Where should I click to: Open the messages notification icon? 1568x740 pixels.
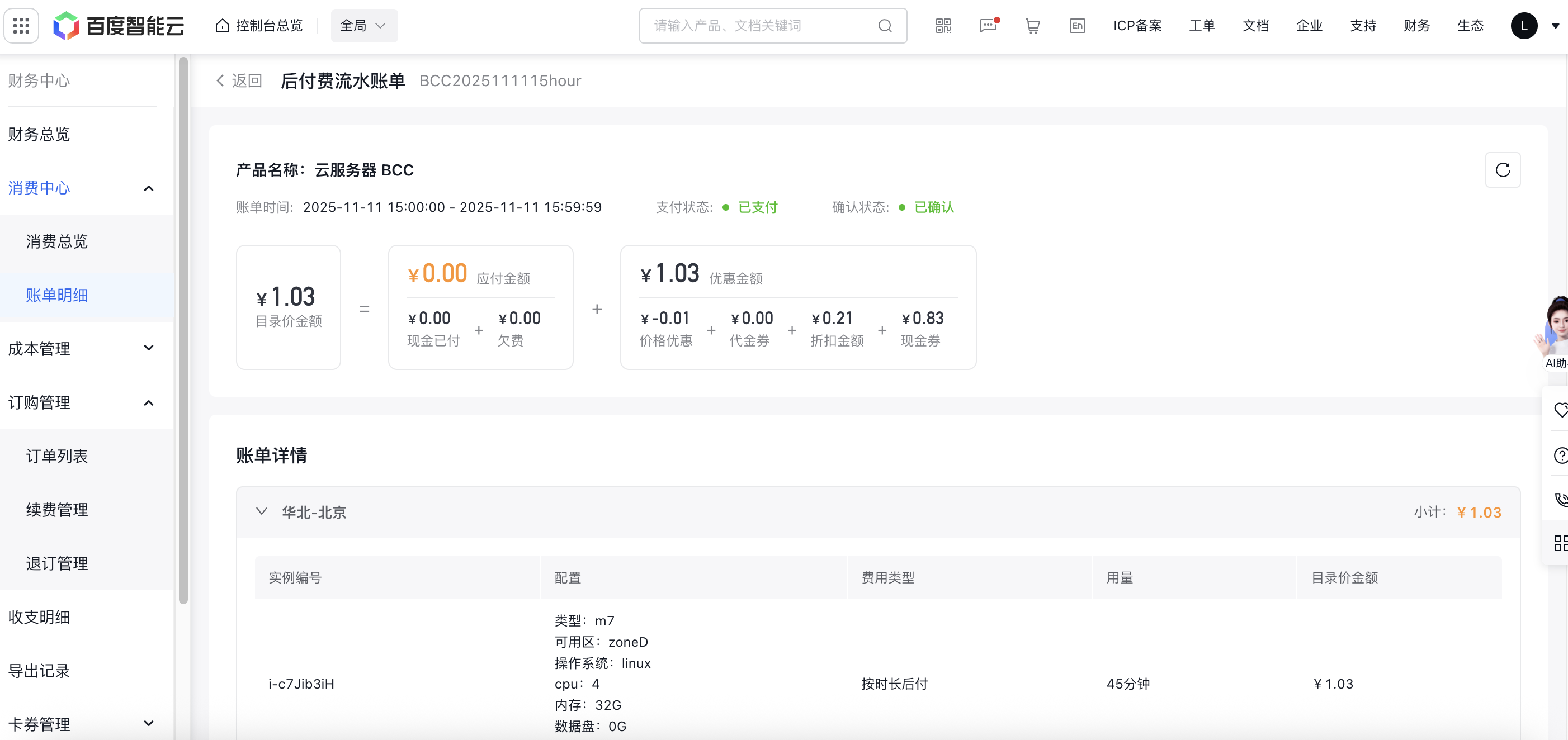(x=989, y=26)
